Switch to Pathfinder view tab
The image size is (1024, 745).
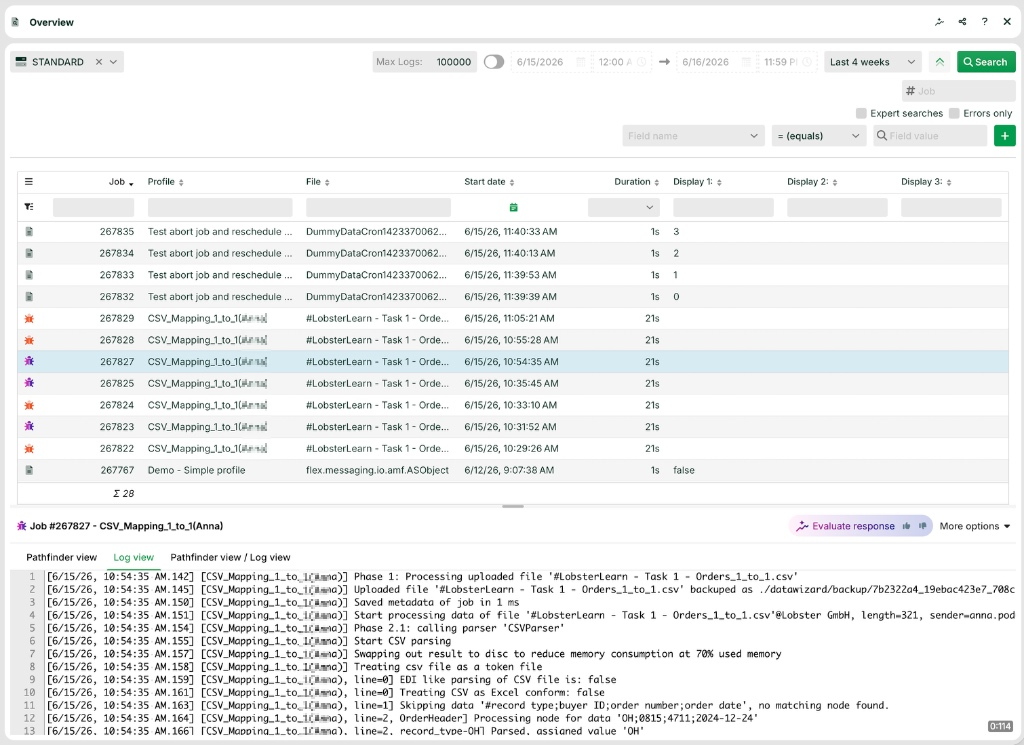point(61,557)
